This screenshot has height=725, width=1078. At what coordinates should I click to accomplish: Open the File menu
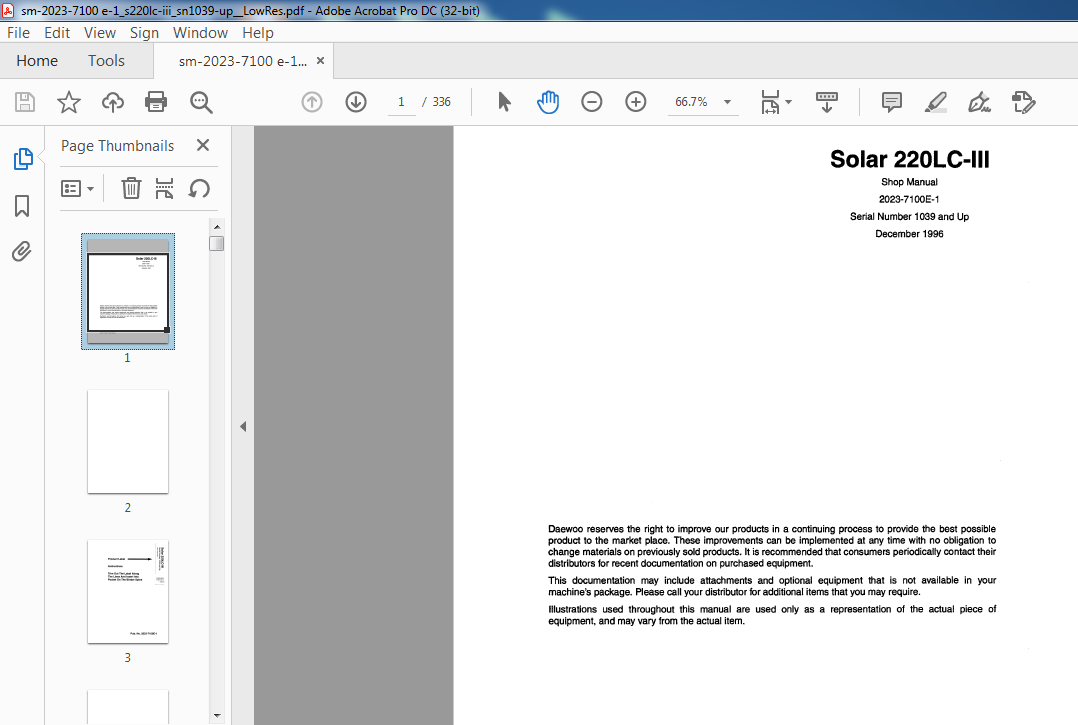pos(19,32)
